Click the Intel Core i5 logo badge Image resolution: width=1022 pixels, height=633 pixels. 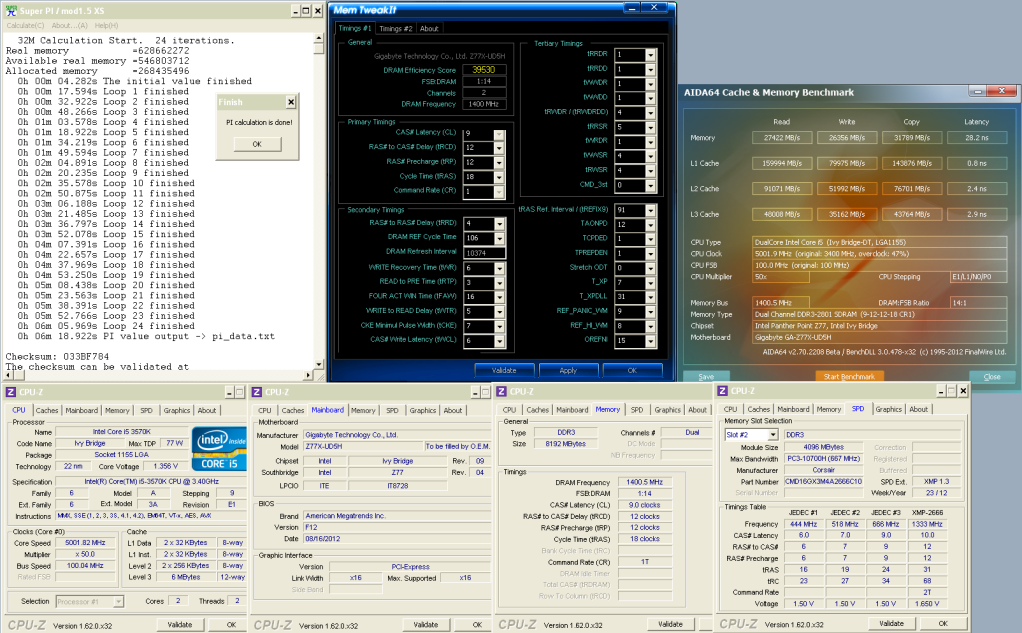[x=220, y=449]
